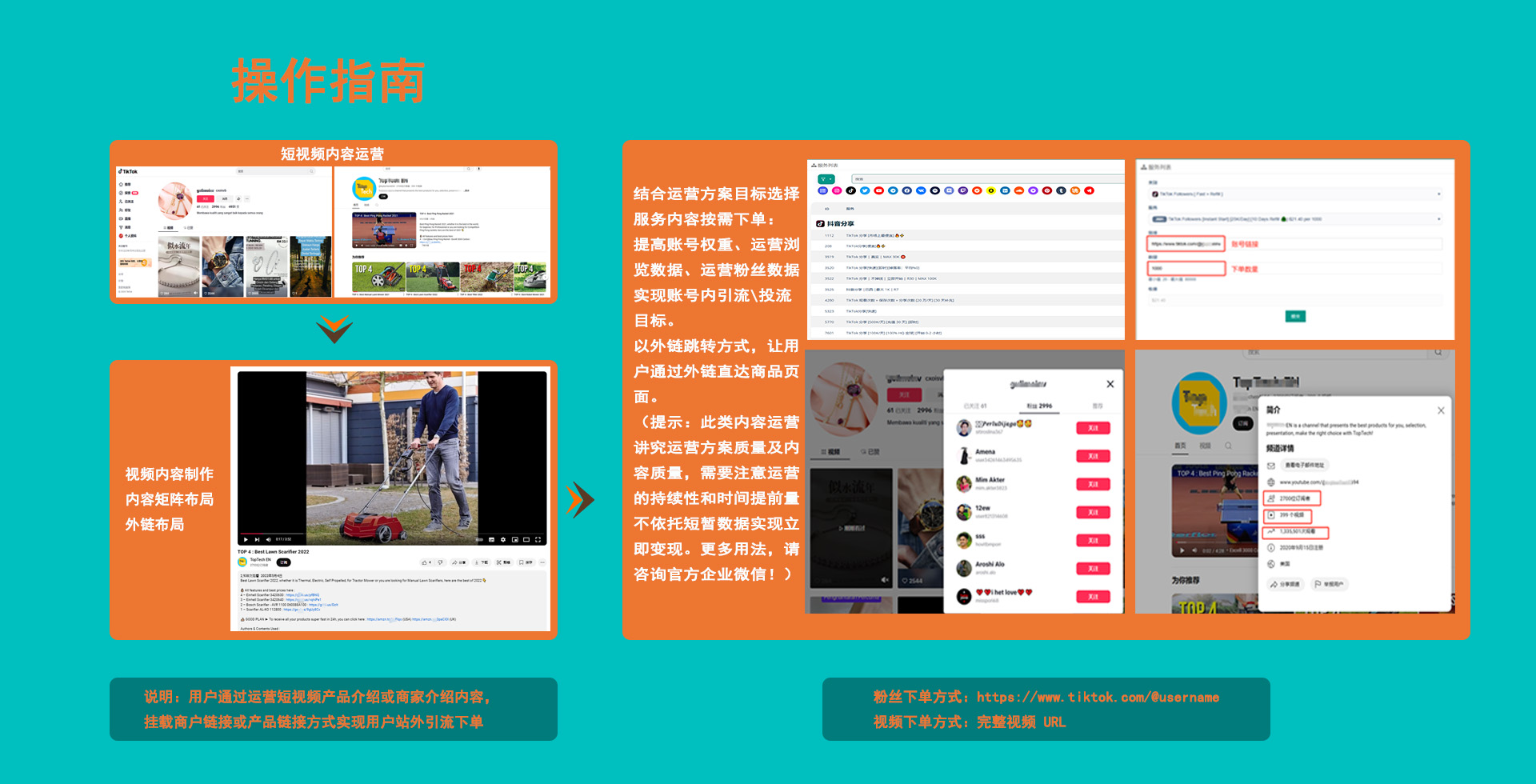Select the Twitter bird filter icon
The image size is (1536, 784).
[865, 190]
